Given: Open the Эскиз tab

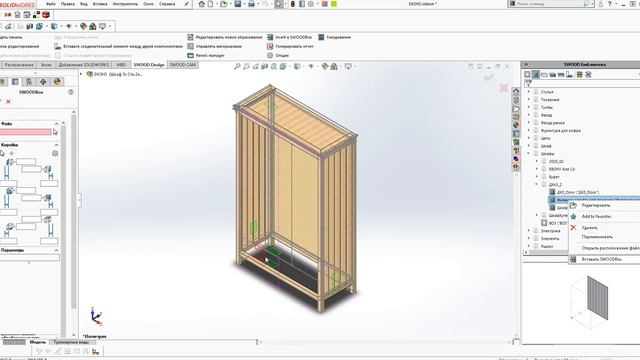Looking at the screenshot, I should tap(46, 64).
